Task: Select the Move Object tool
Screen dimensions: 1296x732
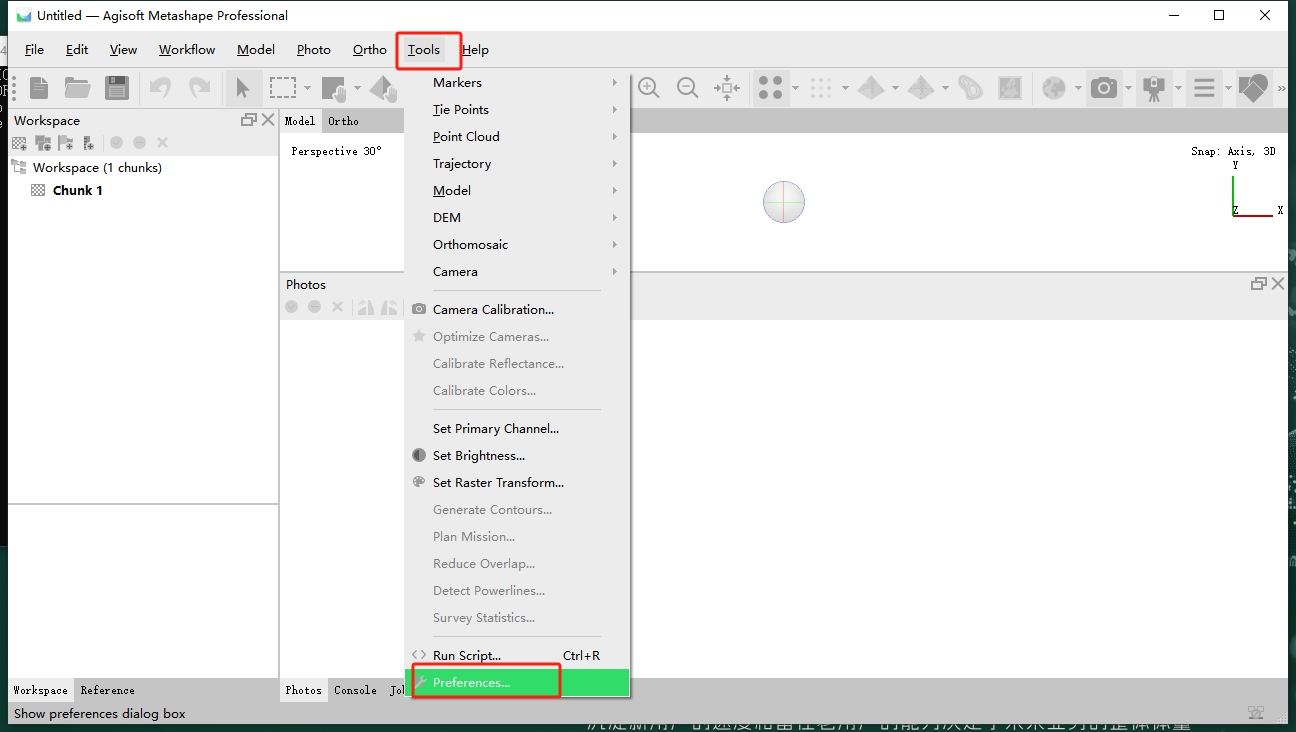Action: [x=383, y=89]
